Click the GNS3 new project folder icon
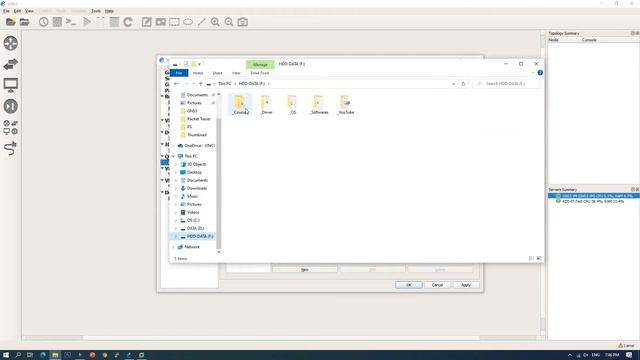Image resolution: width=640 pixels, height=360 pixels. coord(11,22)
